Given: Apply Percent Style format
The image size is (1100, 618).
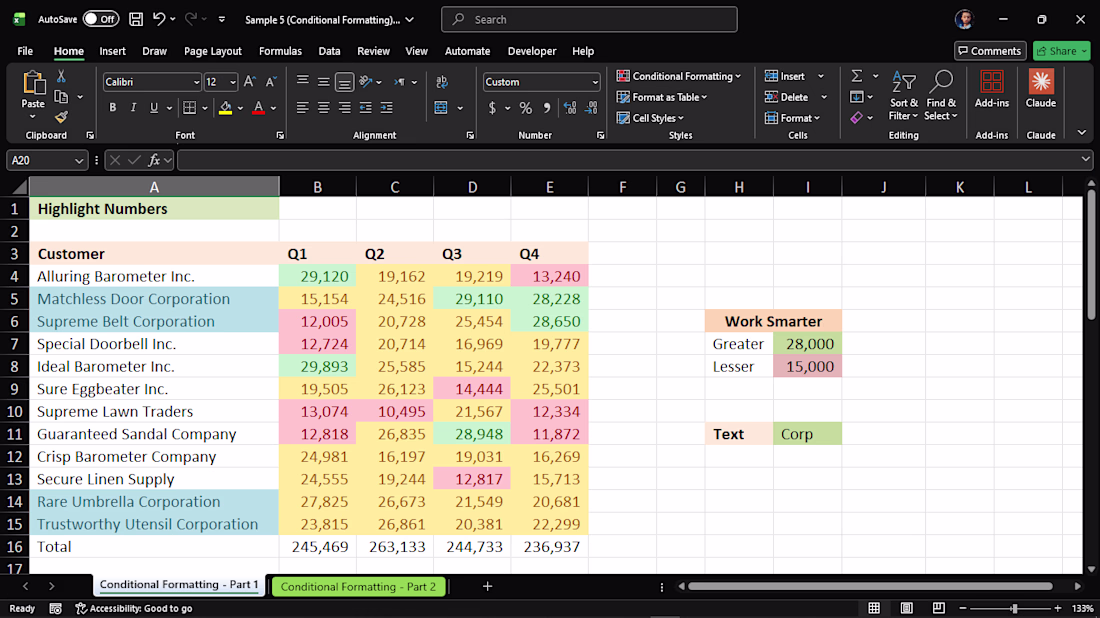Looking at the screenshot, I should coord(525,107).
